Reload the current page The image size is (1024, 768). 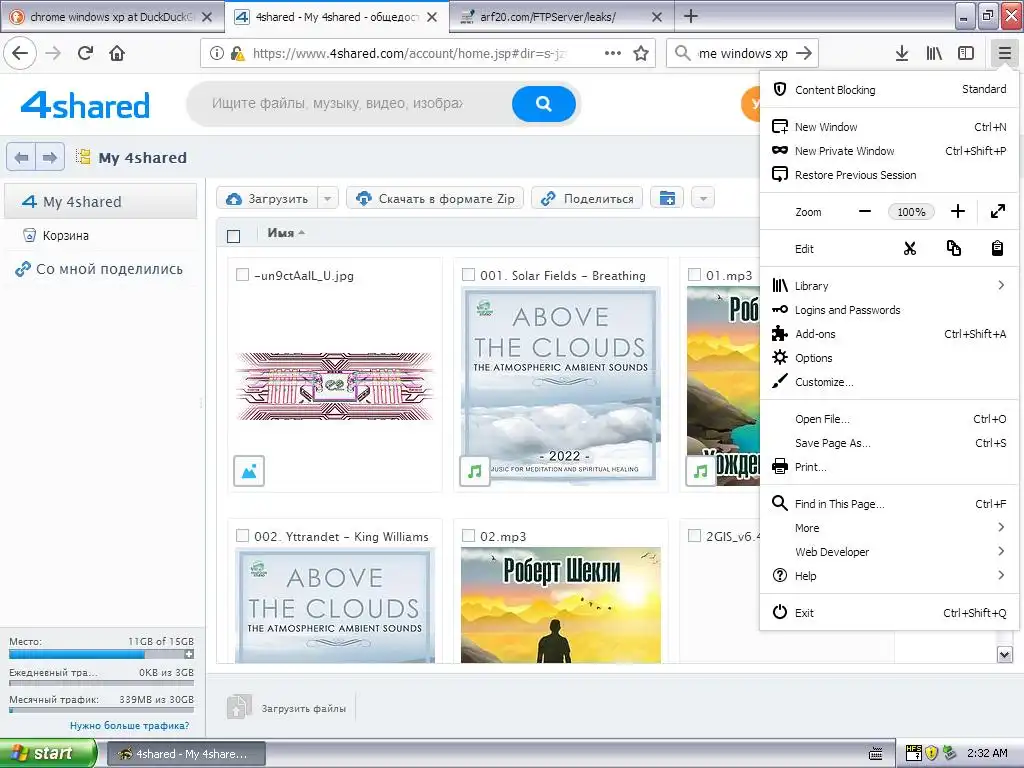(86, 53)
